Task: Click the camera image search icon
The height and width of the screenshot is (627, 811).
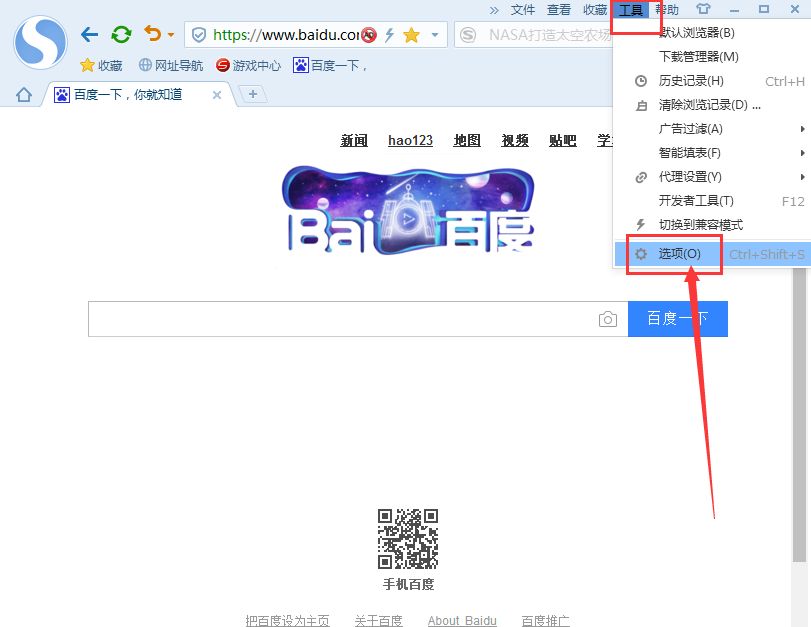Action: point(607,319)
